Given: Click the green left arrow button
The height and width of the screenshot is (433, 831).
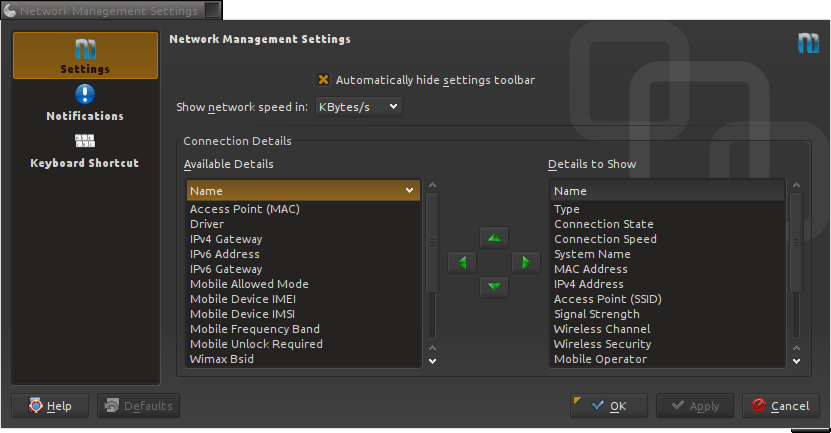Looking at the screenshot, I should point(462,262).
